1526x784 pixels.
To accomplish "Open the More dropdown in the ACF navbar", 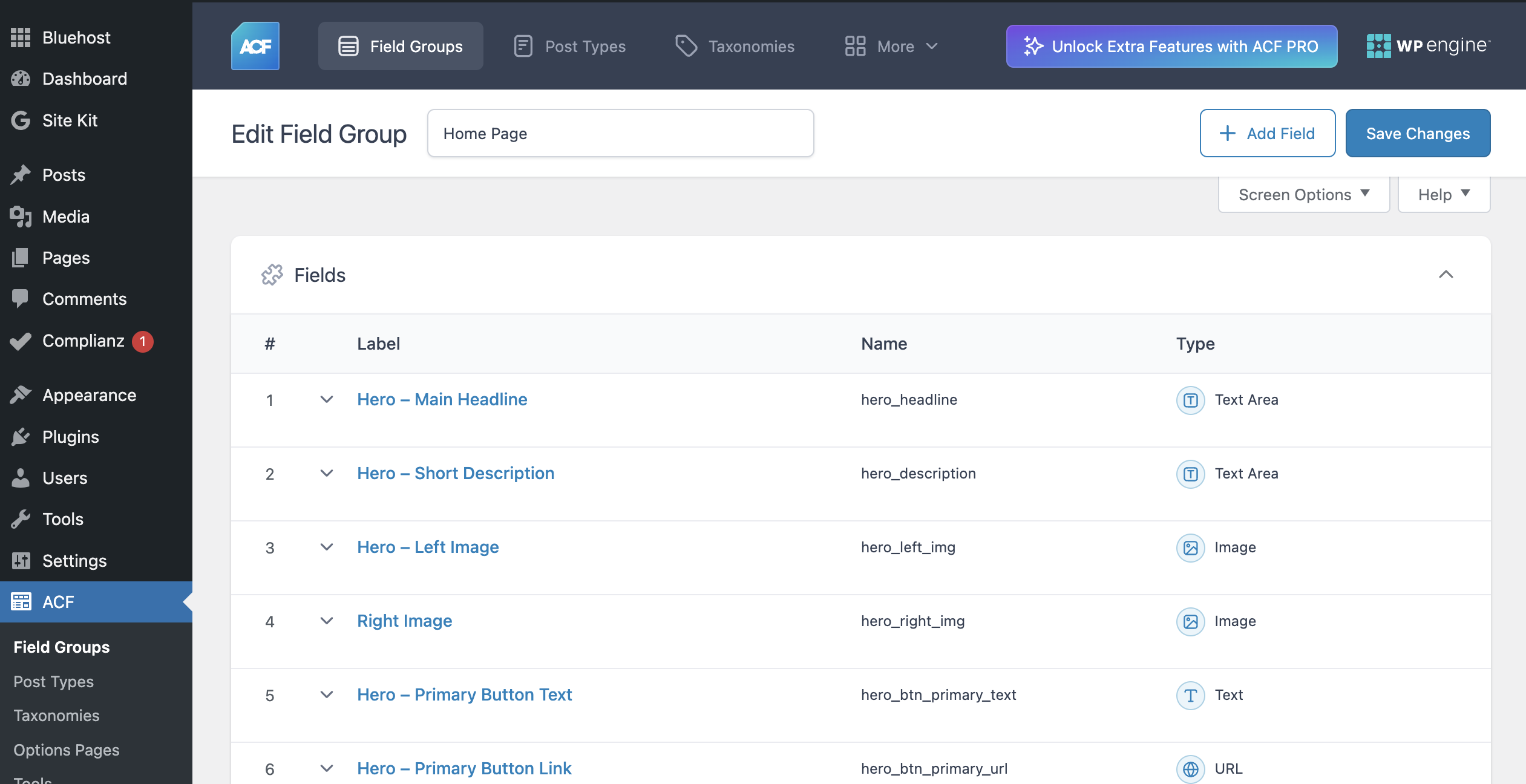I will 892,46.
